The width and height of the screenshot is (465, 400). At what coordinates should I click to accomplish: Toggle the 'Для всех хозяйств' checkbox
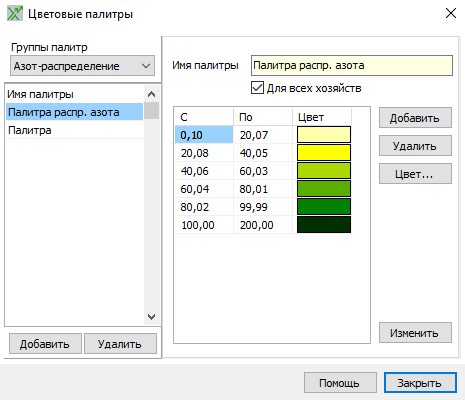tap(257, 88)
